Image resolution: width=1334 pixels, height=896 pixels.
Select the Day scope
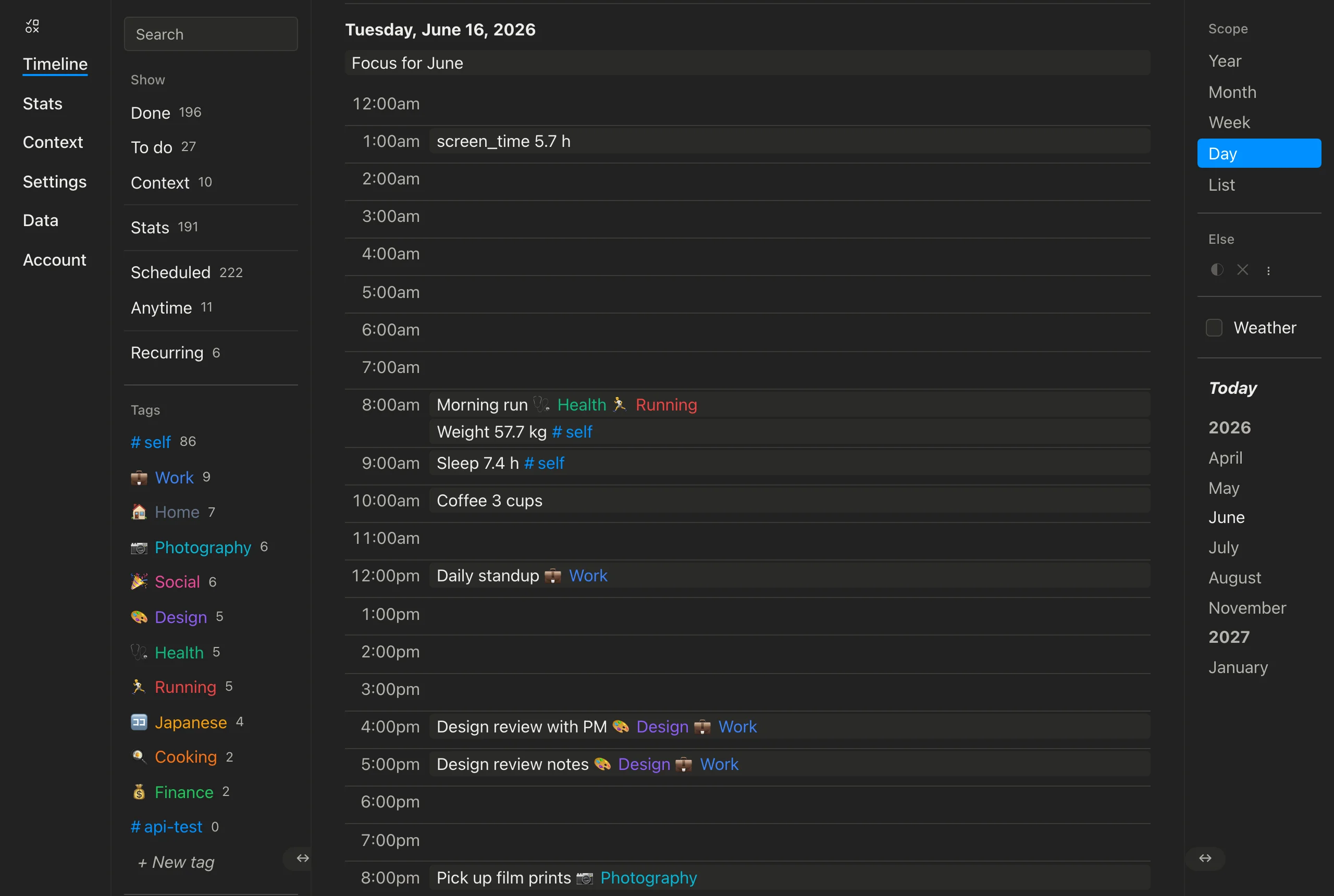pos(1259,153)
